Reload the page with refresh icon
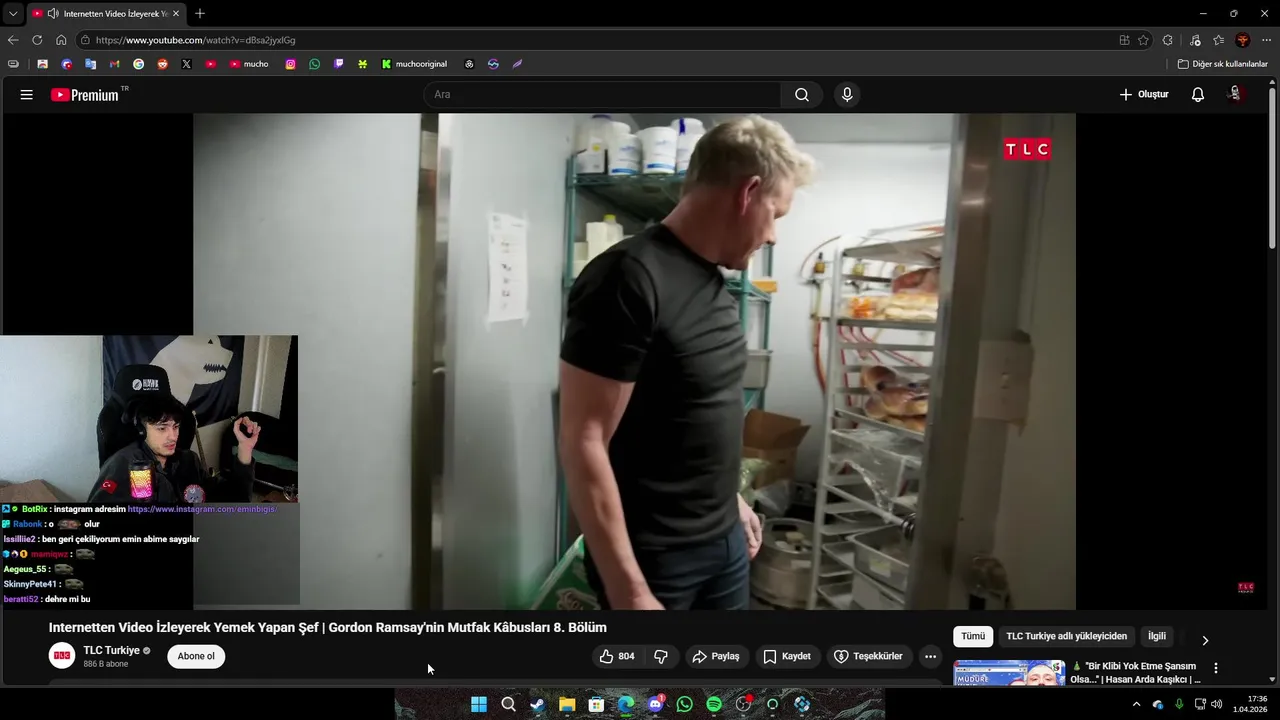Screen dimensions: 1280x720 coord(37,40)
